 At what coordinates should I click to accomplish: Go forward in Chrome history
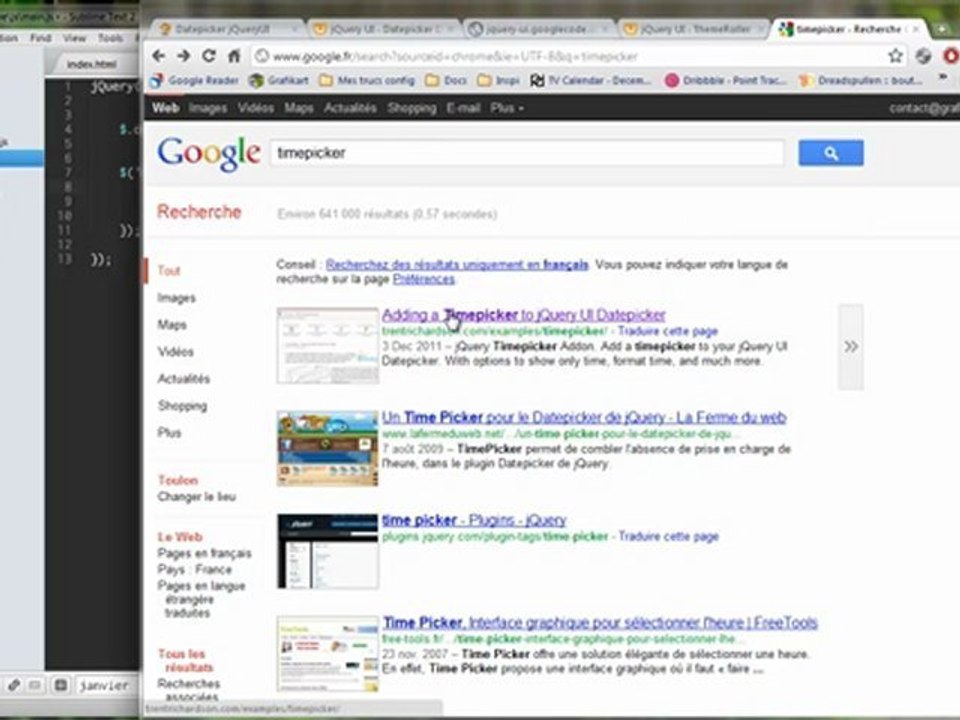(183, 56)
